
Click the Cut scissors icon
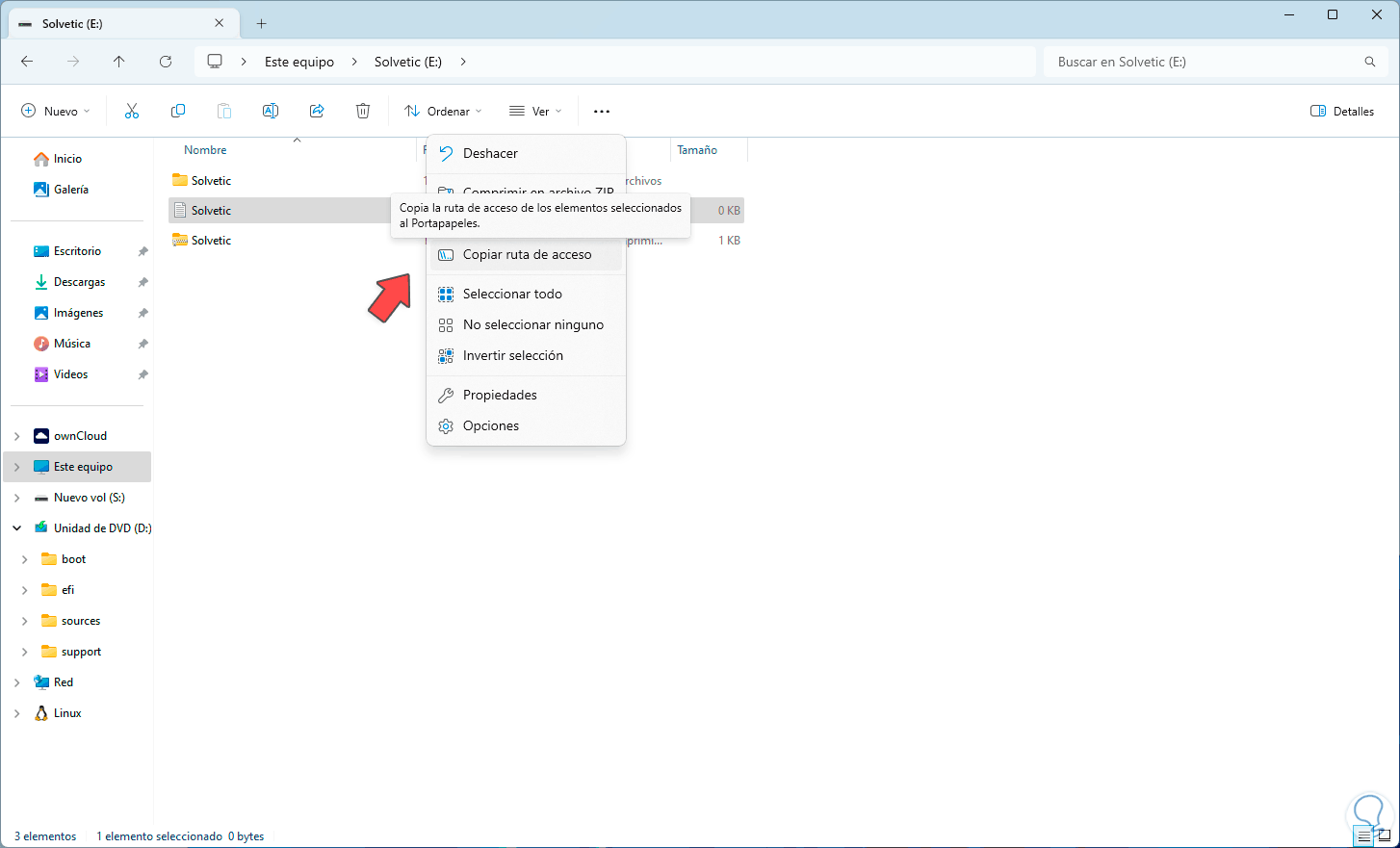point(132,112)
